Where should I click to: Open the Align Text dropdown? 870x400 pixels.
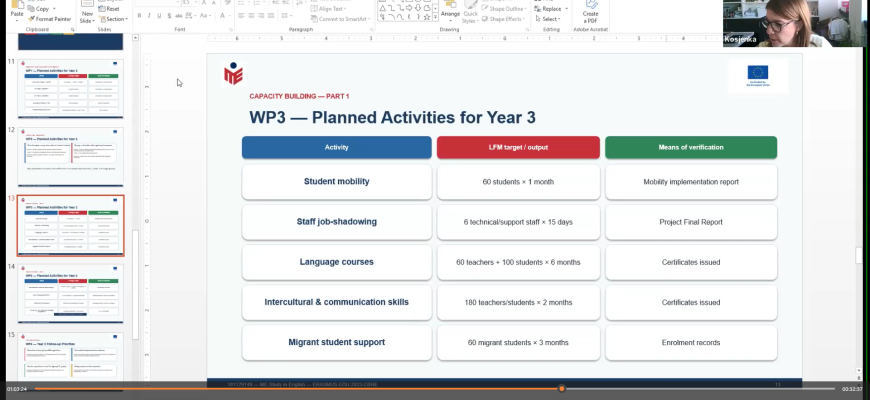pos(328,9)
